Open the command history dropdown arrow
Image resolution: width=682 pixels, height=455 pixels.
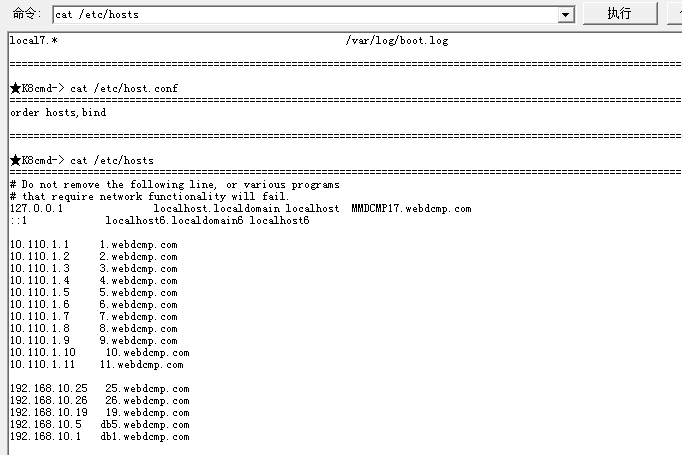(x=565, y=15)
